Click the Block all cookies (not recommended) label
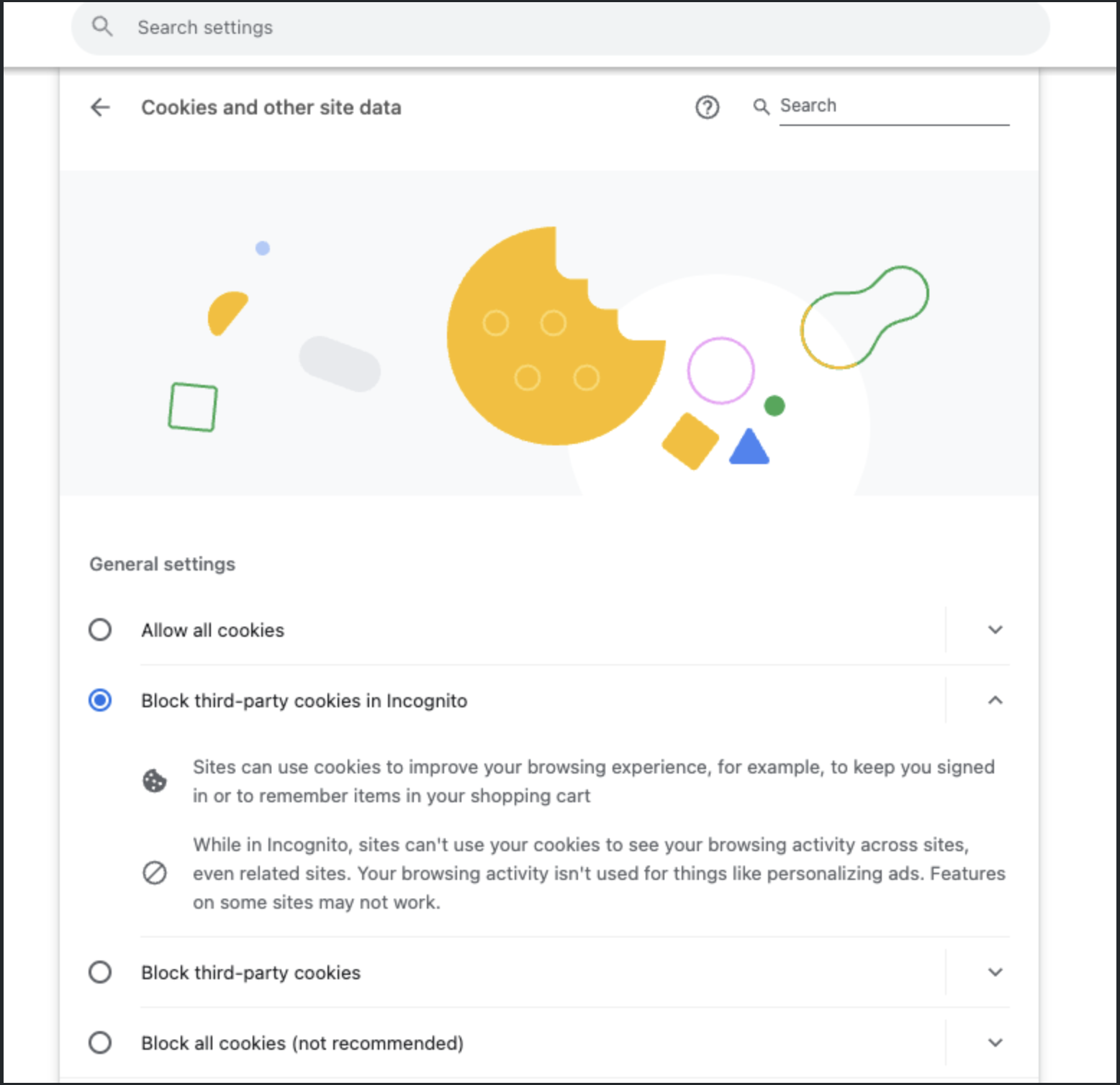1120x1085 pixels. tap(302, 1043)
